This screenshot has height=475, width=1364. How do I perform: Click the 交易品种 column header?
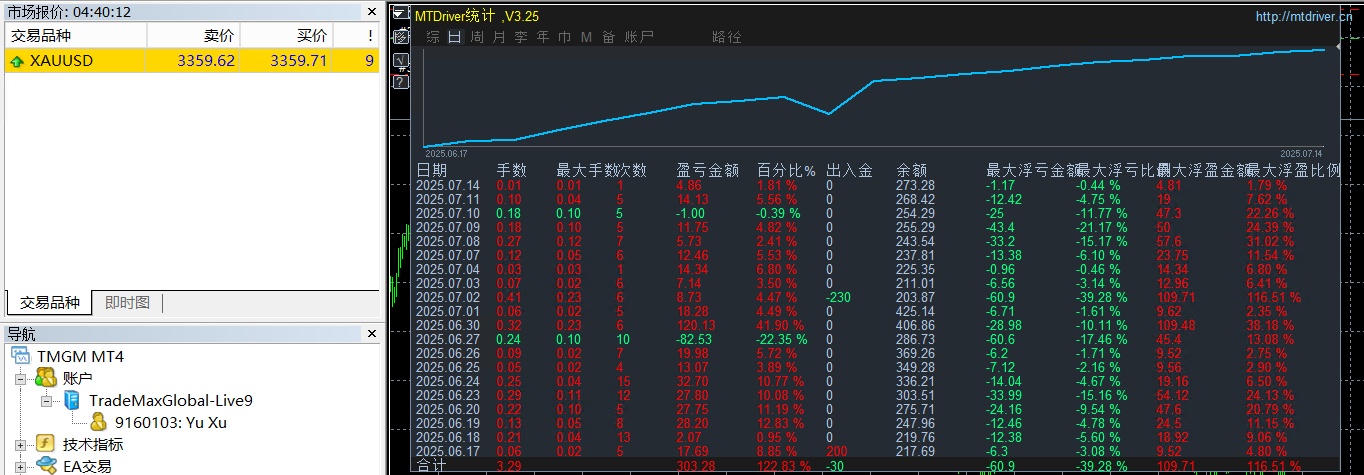tap(75, 35)
